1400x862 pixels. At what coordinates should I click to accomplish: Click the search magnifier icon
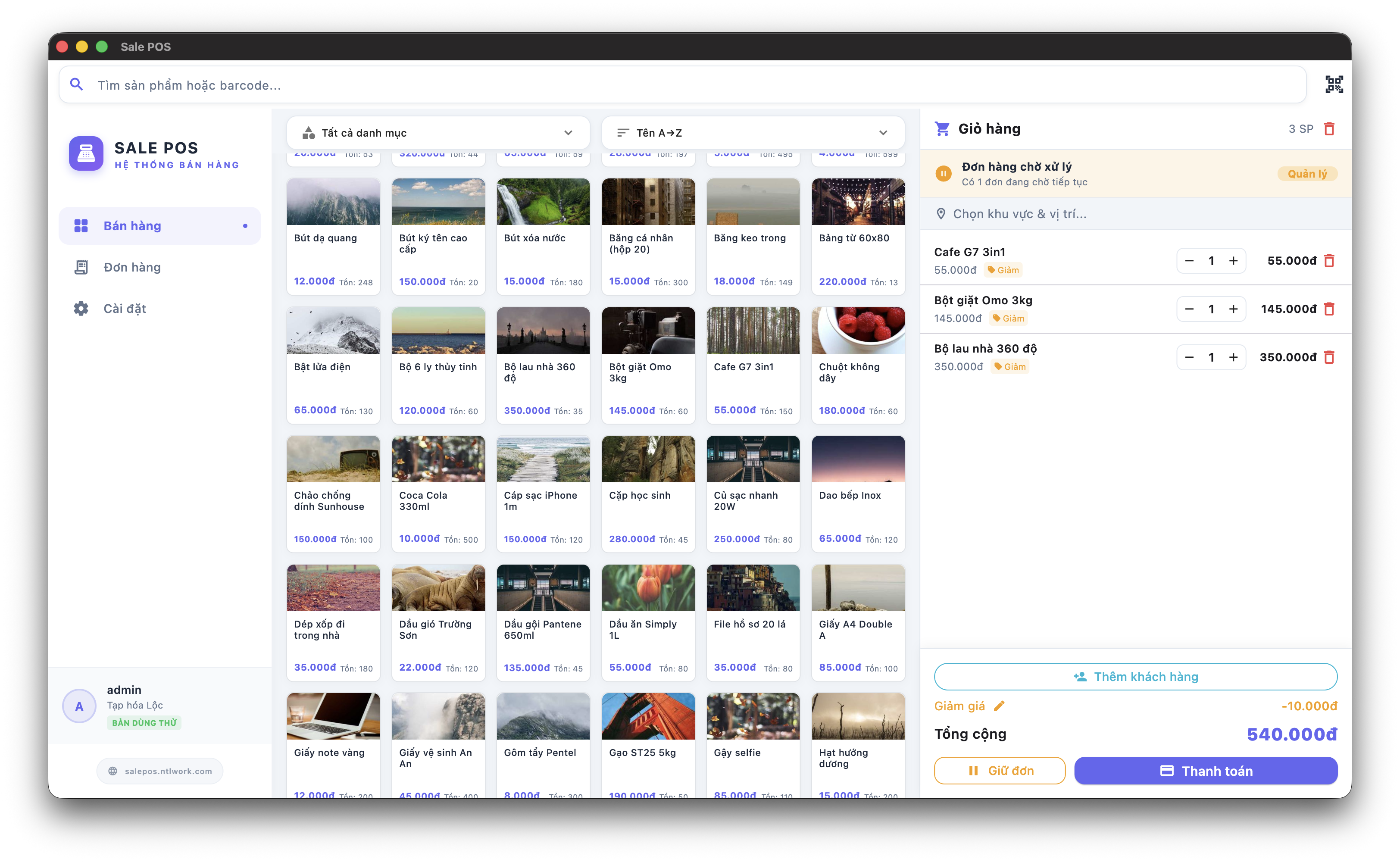76,85
